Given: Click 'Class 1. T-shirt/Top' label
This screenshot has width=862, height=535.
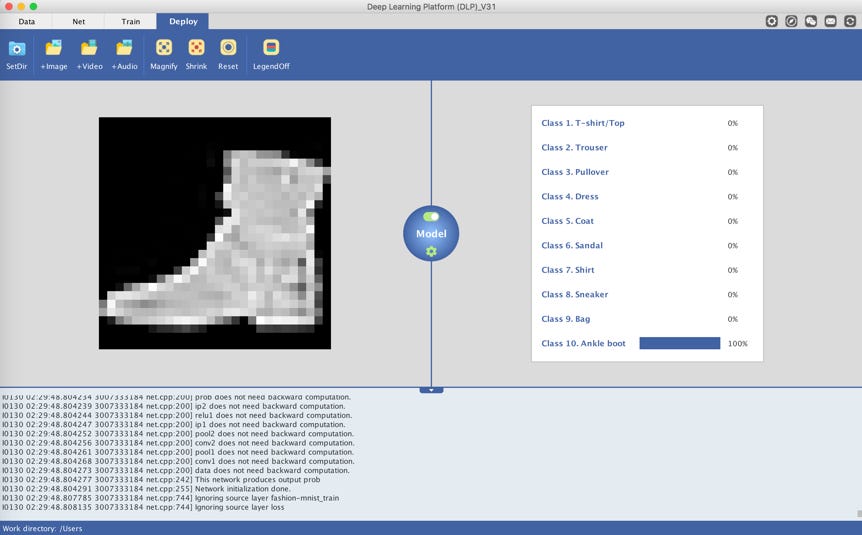Looking at the screenshot, I should pyautogui.click(x=583, y=123).
